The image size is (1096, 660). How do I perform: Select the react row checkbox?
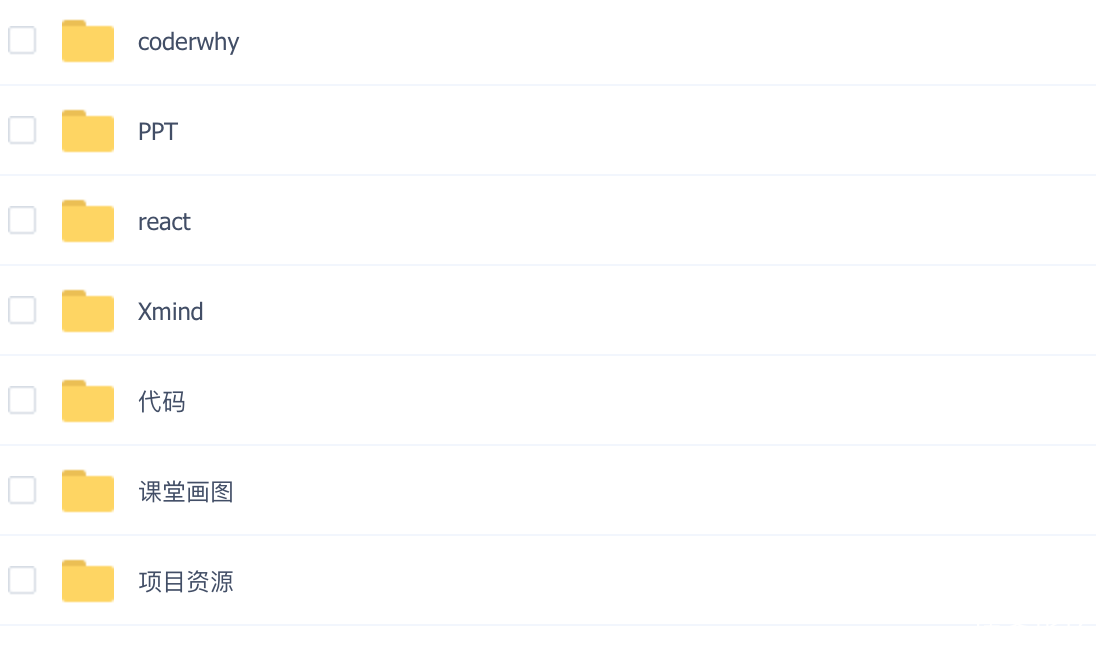point(22,220)
